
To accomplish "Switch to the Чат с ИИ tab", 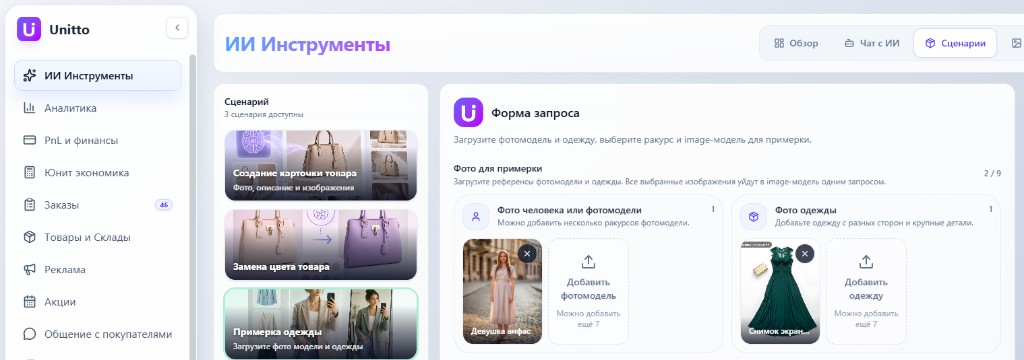I will (871, 43).
